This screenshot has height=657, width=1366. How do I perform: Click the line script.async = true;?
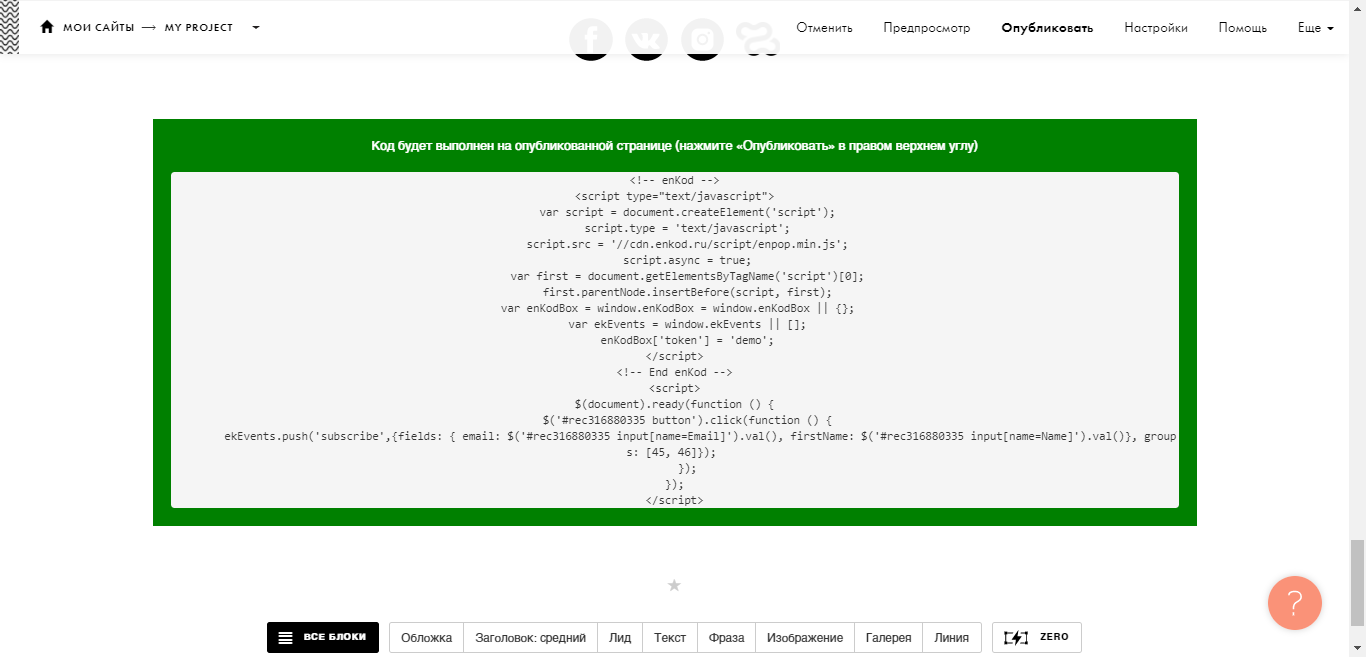tap(687, 260)
